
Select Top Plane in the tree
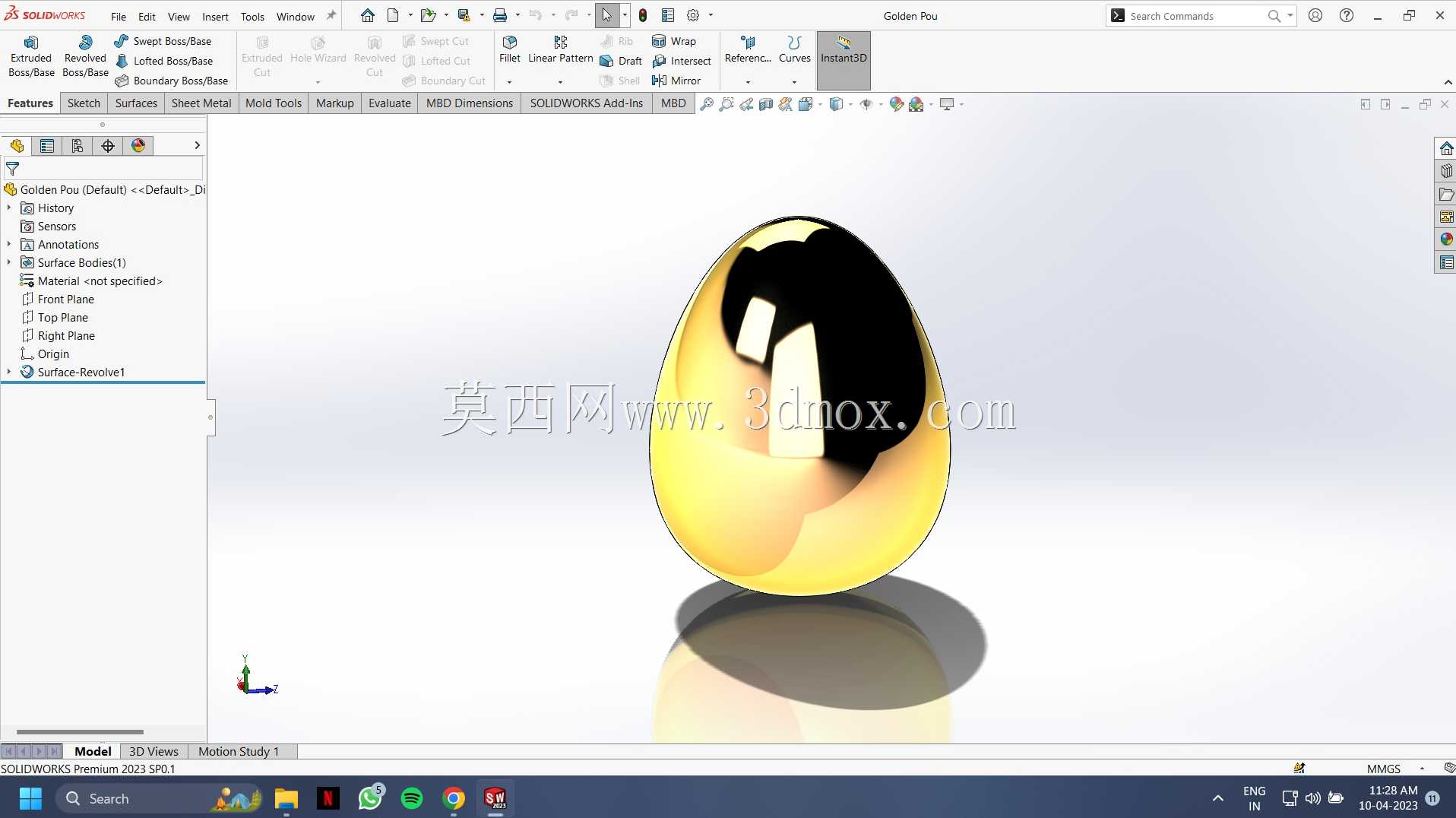click(55, 317)
